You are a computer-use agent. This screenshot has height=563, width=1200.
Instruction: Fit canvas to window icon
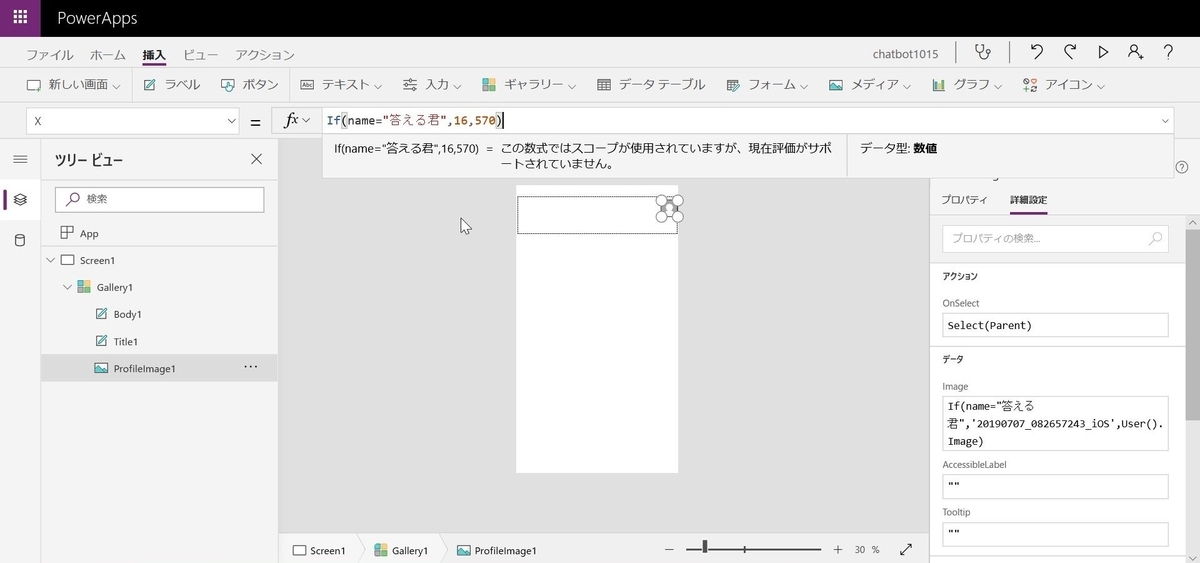[x=906, y=550]
